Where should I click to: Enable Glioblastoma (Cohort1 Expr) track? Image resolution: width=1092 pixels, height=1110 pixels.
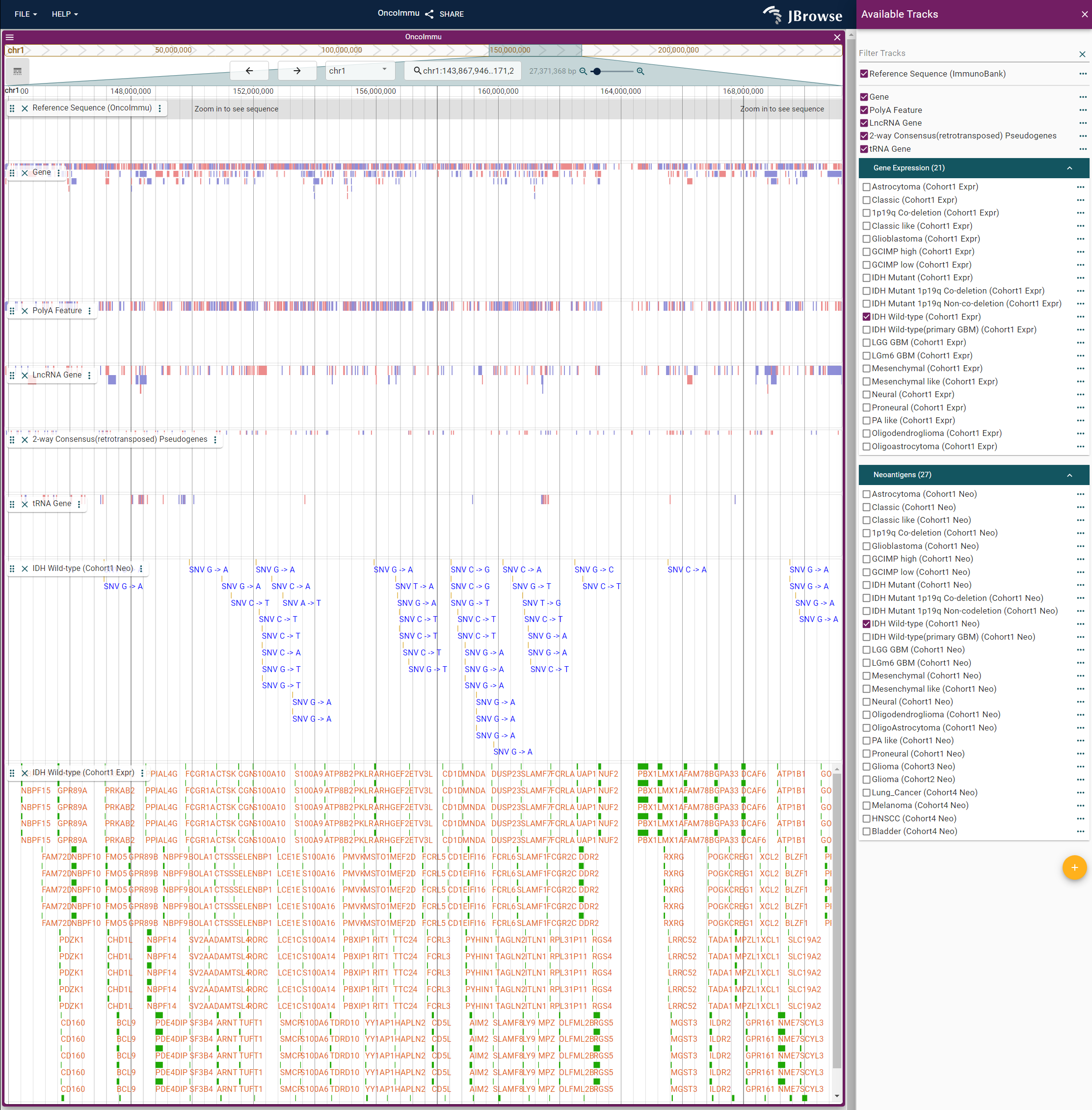tap(867, 239)
